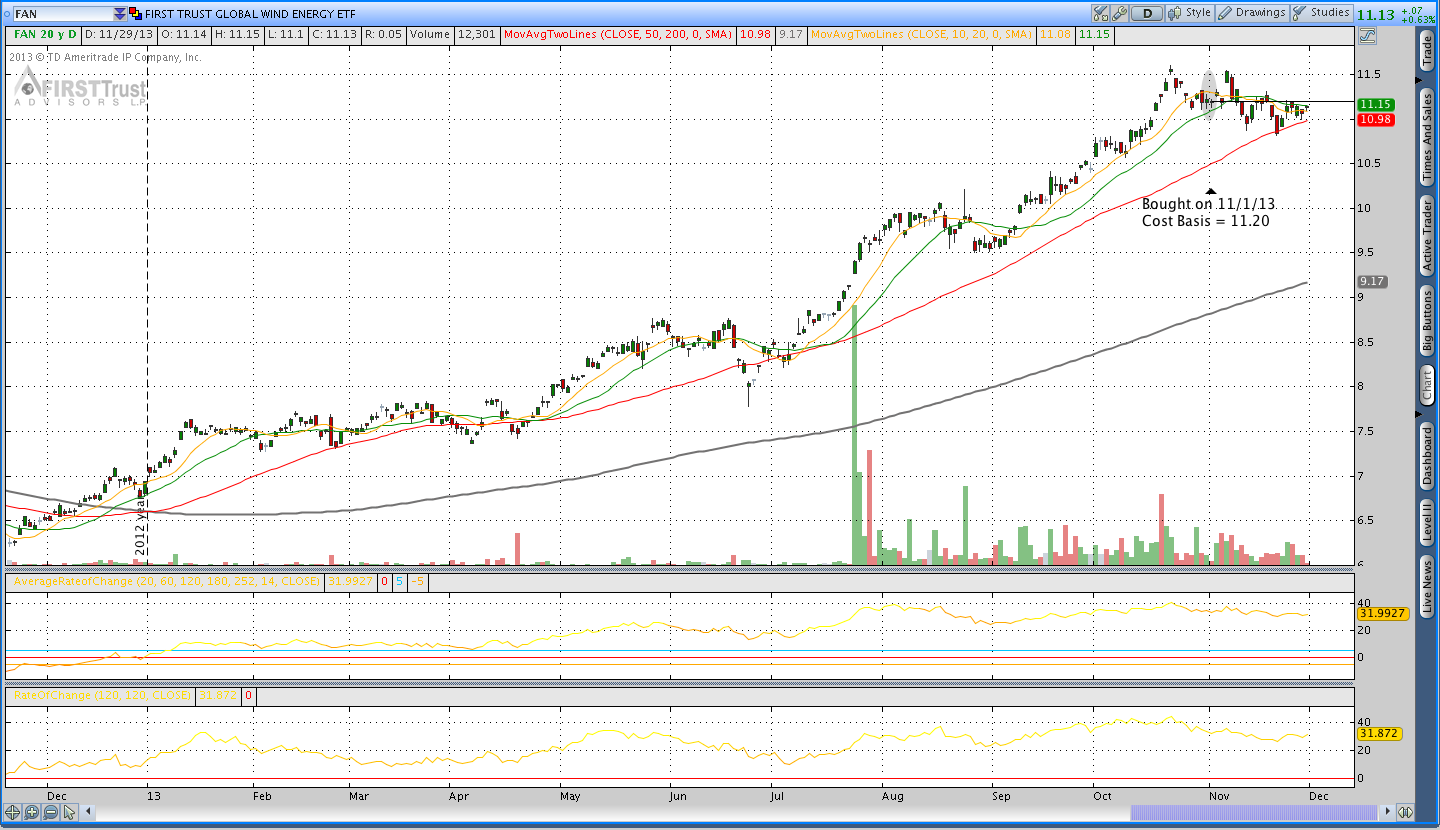Open the Drawings menu

[x=1253, y=13]
